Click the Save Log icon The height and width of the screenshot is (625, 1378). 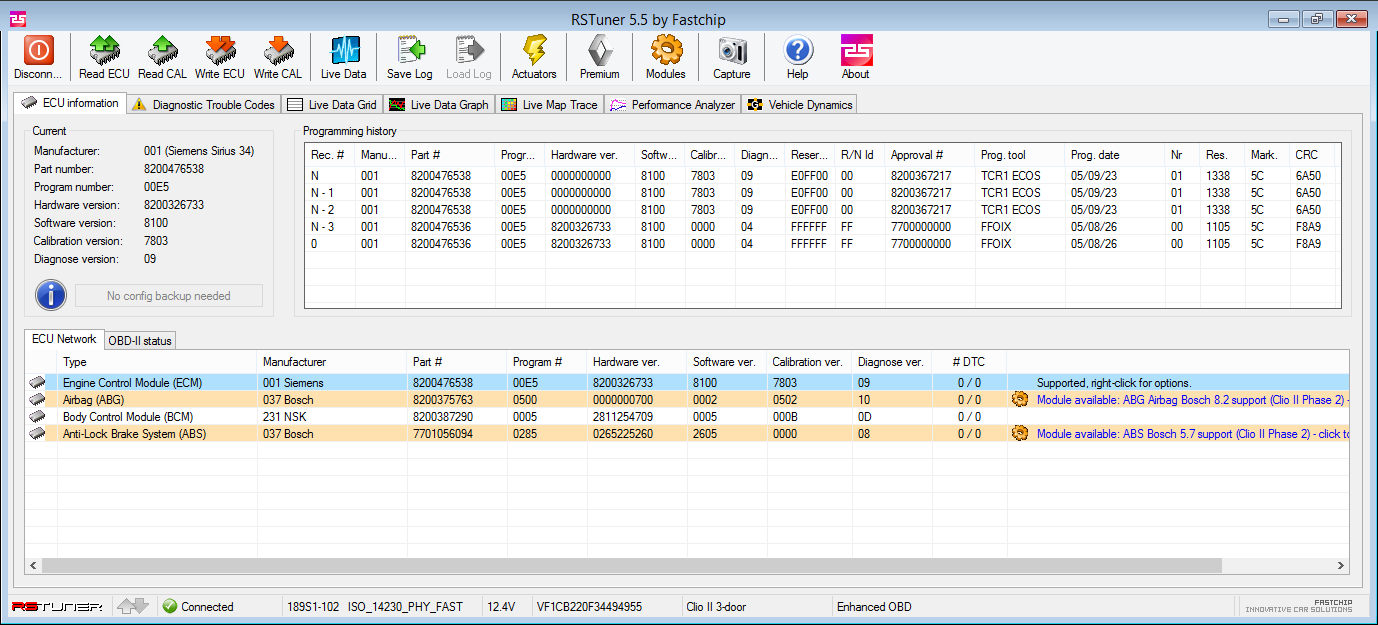point(409,51)
